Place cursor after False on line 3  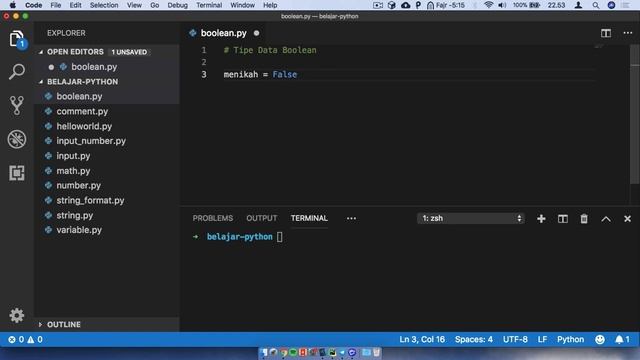tap(298, 74)
